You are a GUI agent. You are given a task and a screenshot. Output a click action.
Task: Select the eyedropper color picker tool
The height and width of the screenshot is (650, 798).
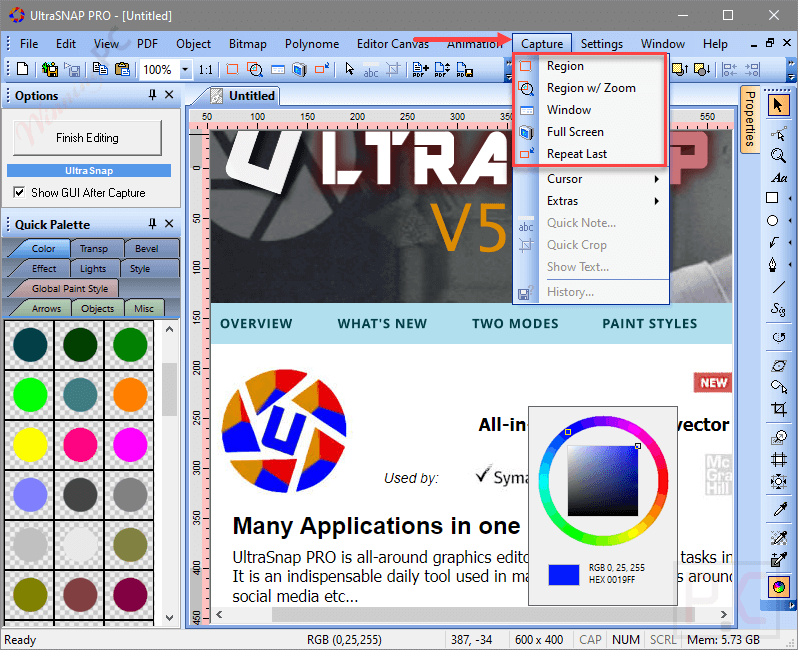pos(779,509)
